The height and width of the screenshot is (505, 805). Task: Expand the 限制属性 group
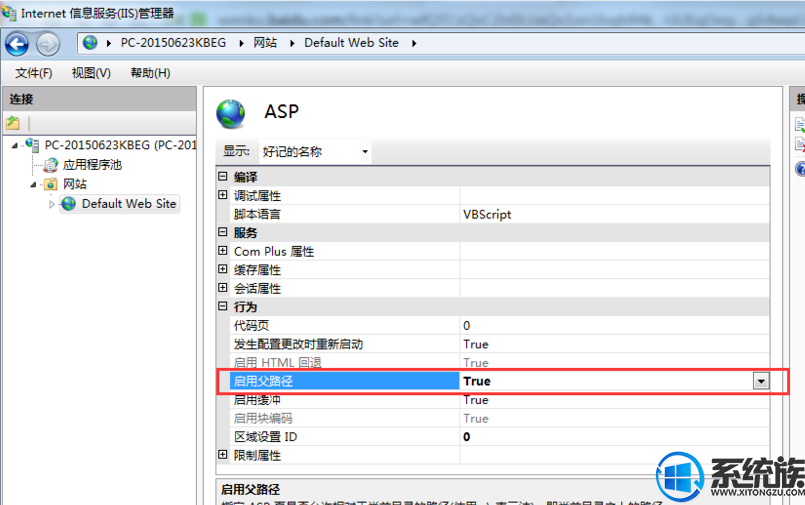(222, 455)
